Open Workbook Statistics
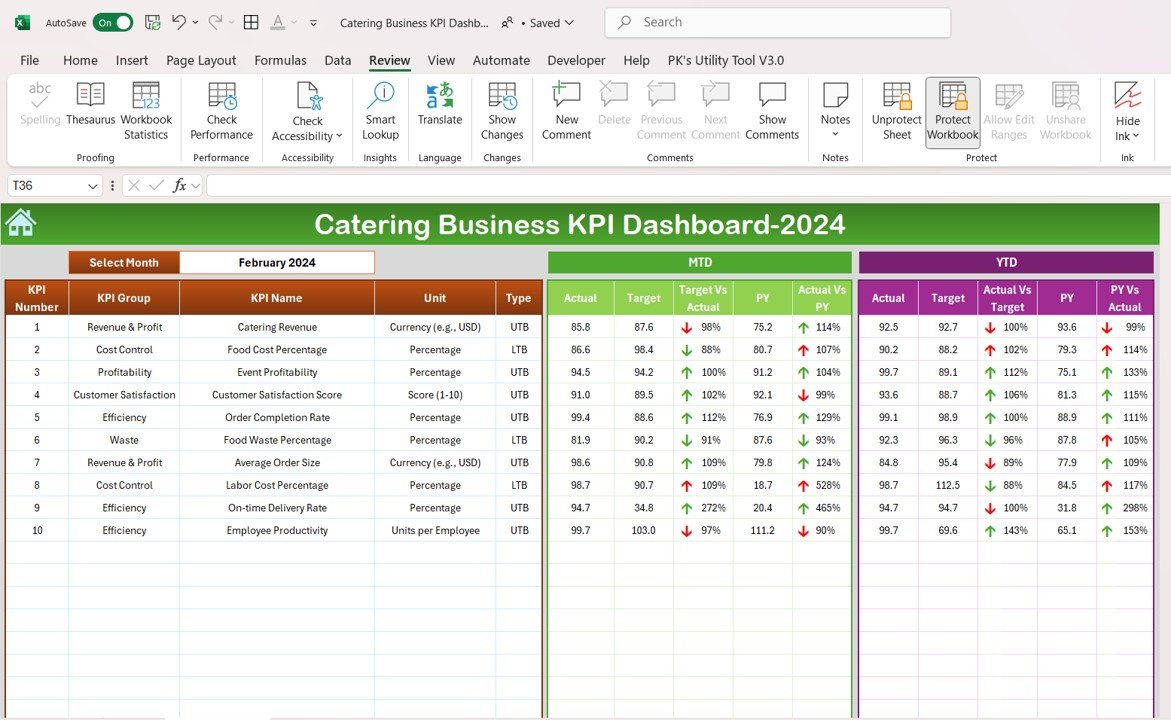The height and width of the screenshot is (720, 1171). click(146, 110)
